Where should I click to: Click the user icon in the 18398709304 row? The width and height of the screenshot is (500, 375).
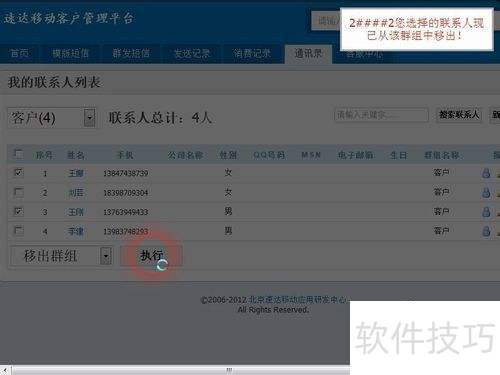486,192
